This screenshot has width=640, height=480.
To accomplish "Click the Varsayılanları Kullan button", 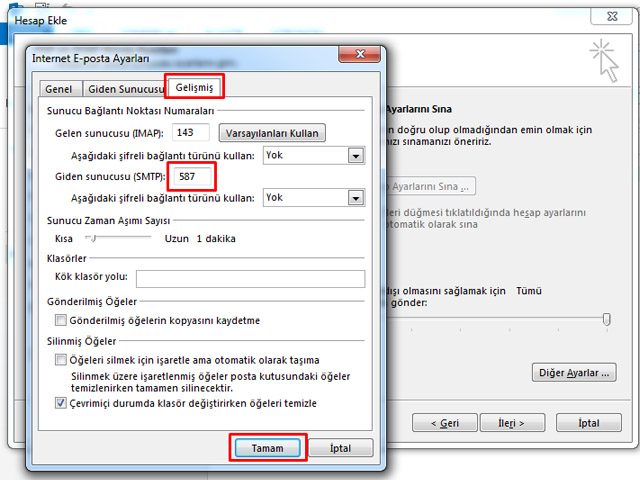I will point(274,132).
